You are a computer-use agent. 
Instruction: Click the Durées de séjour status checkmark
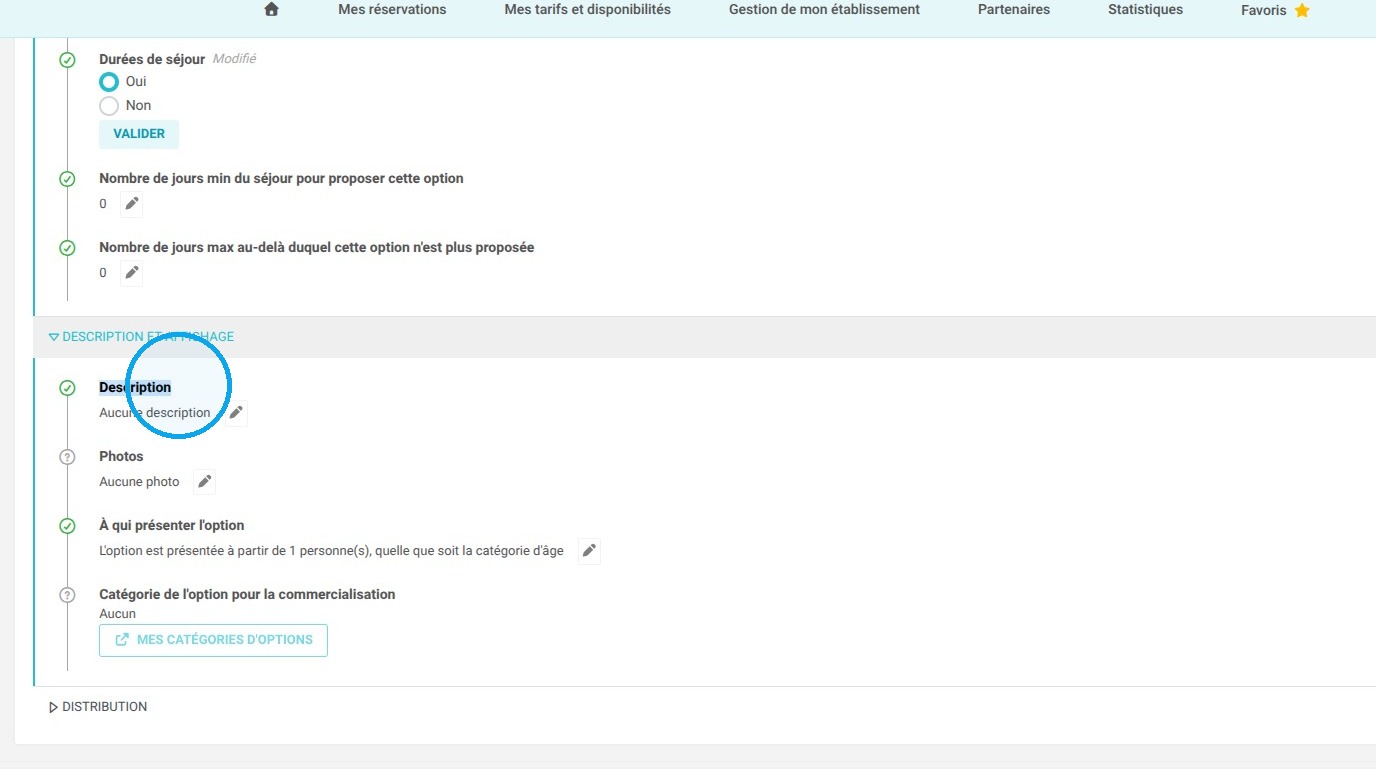click(67, 60)
